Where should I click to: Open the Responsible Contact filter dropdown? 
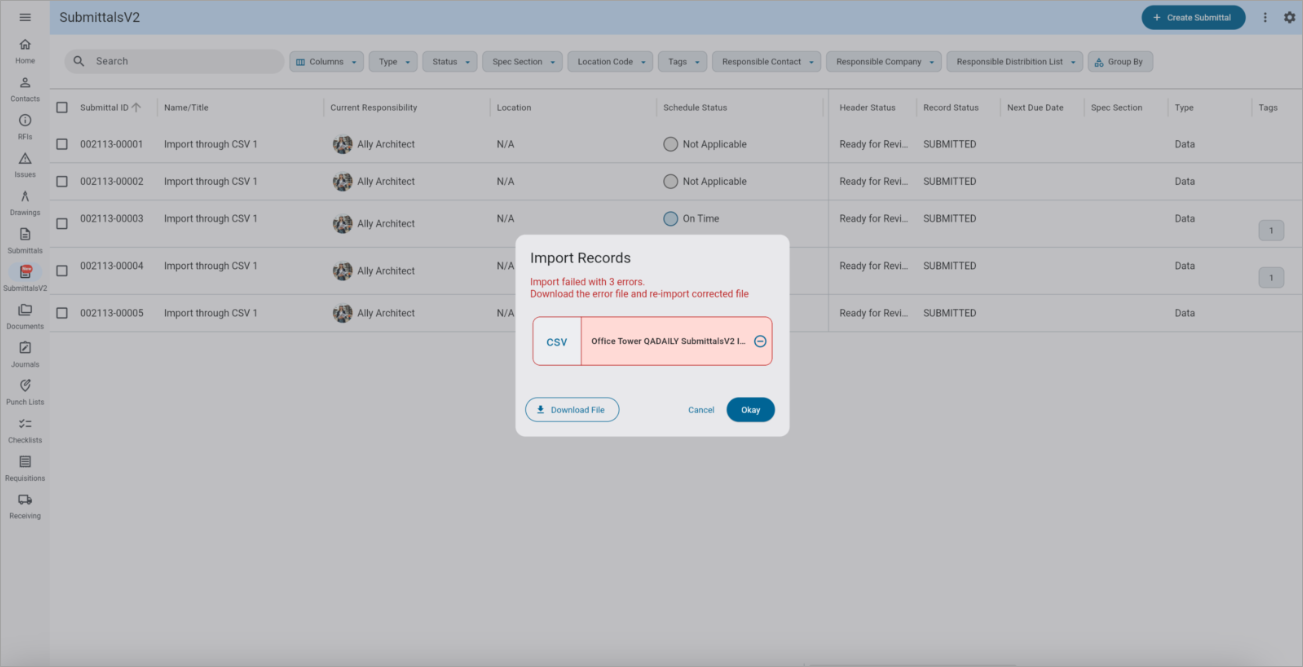767,61
